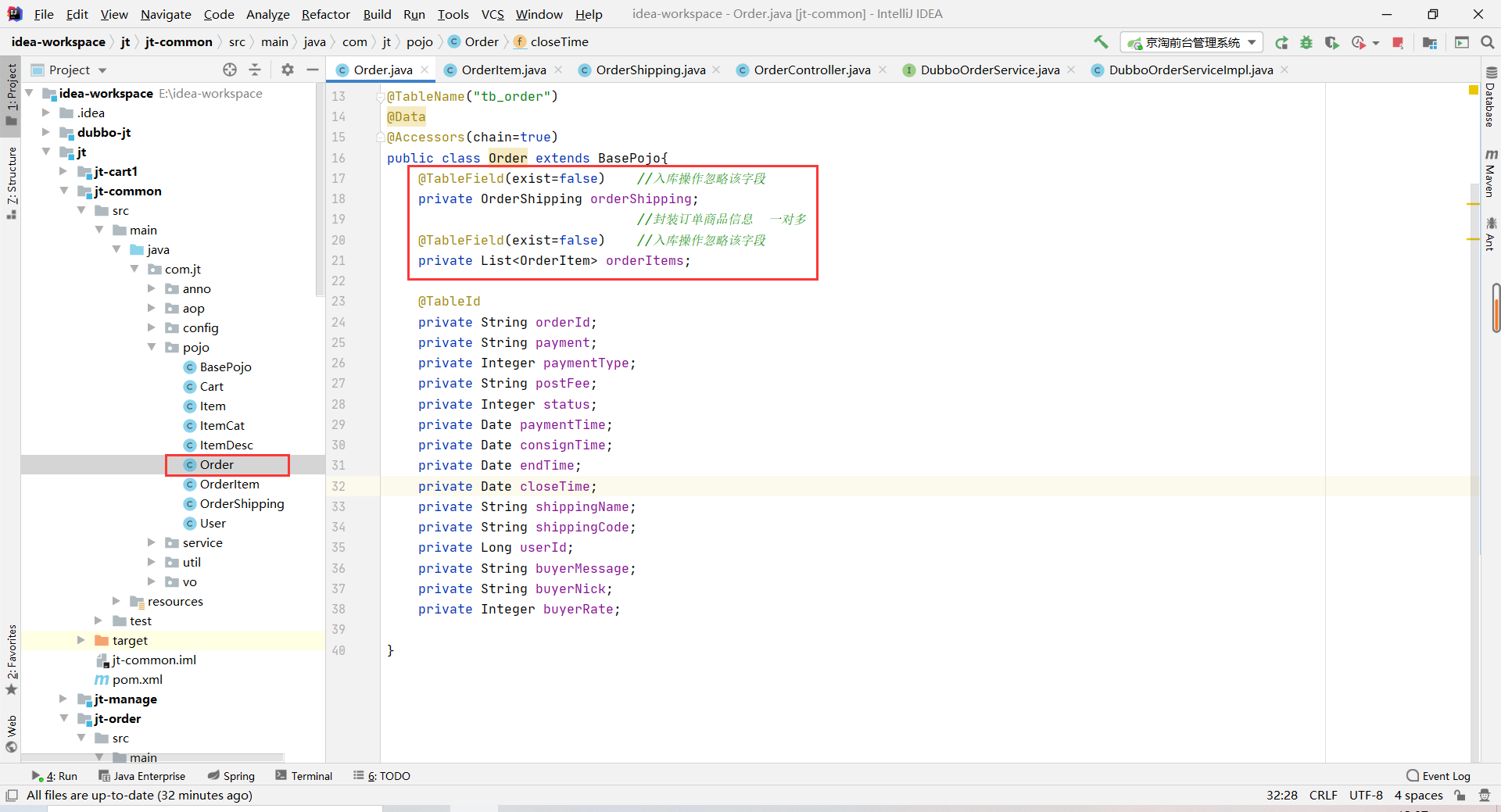Screen dimensions: 1501x812
Task: Hide the Project panel minus icon
Action: [x=313, y=70]
